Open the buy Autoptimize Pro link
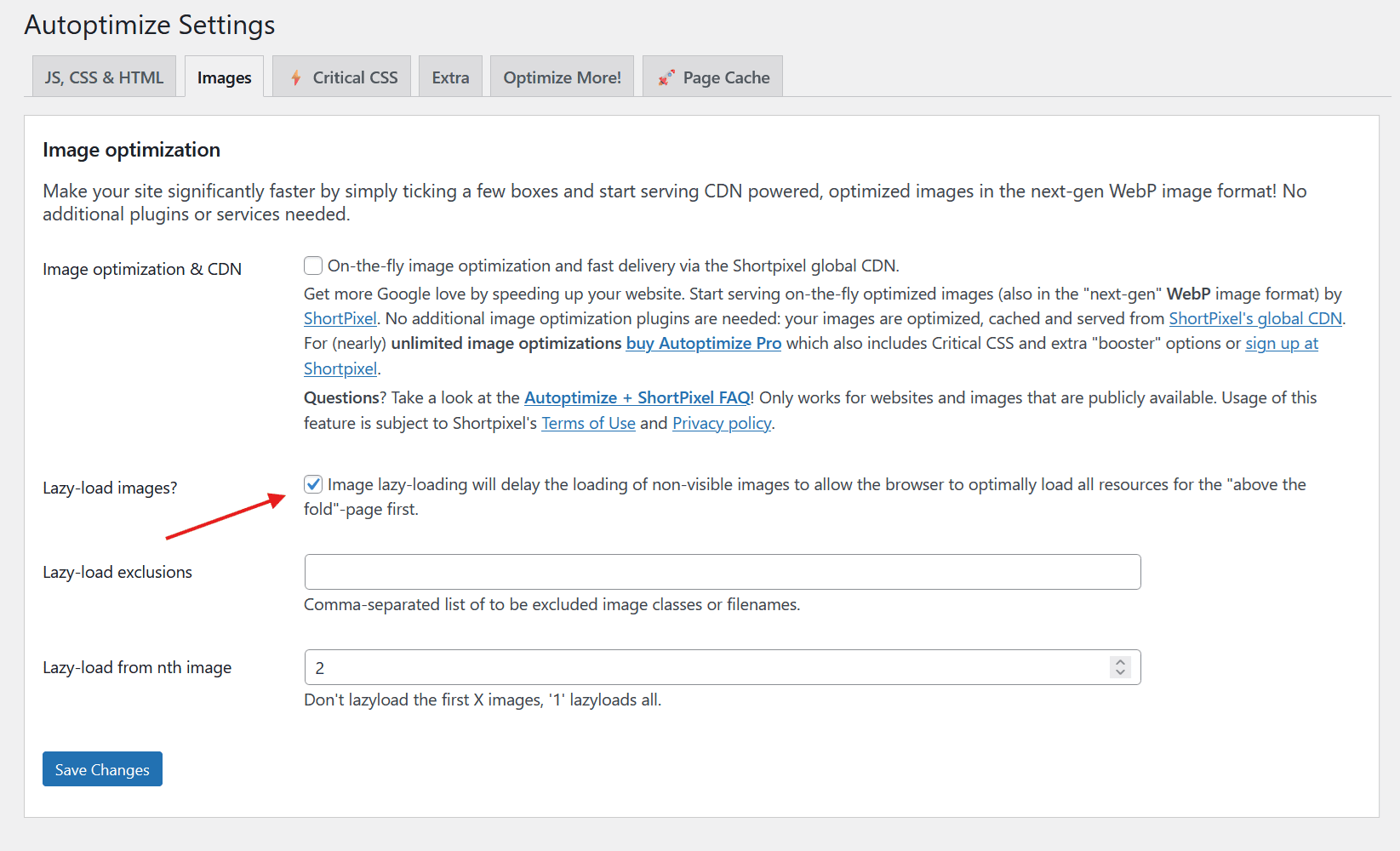The height and width of the screenshot is (851, 1400). [703, 343]
